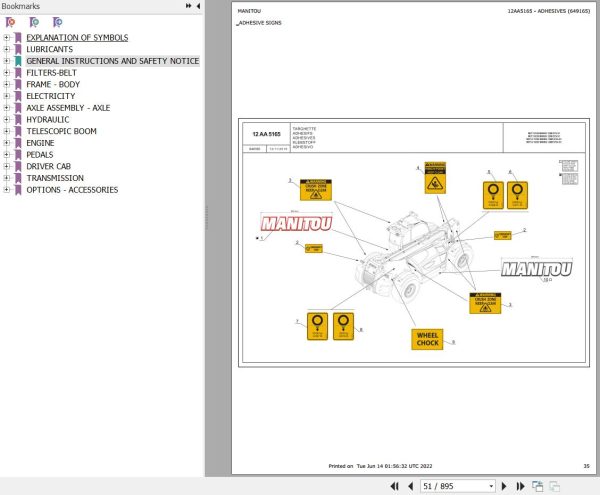
Task: Go to the next page
Action: tap(504, 486)
